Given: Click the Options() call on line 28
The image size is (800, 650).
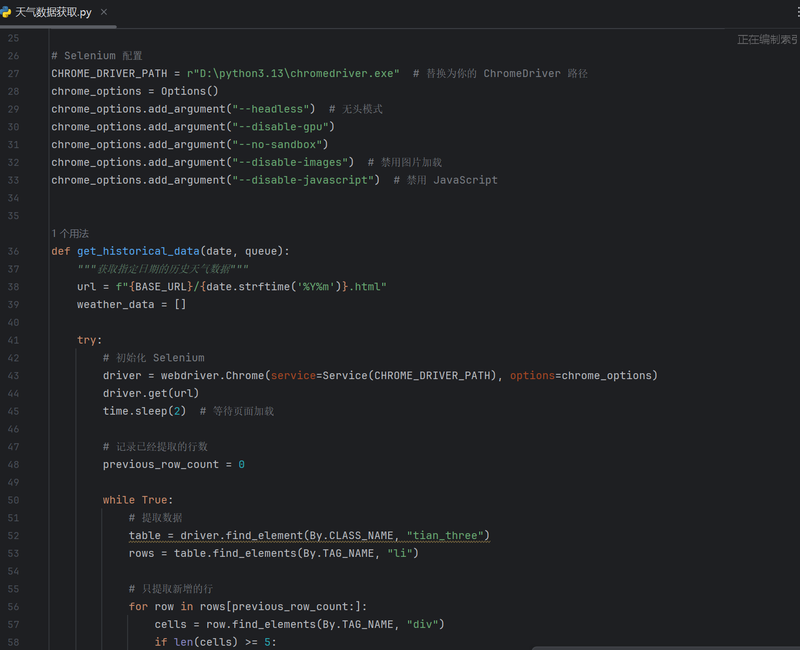Looking at the screenshot, I should 190,91.
